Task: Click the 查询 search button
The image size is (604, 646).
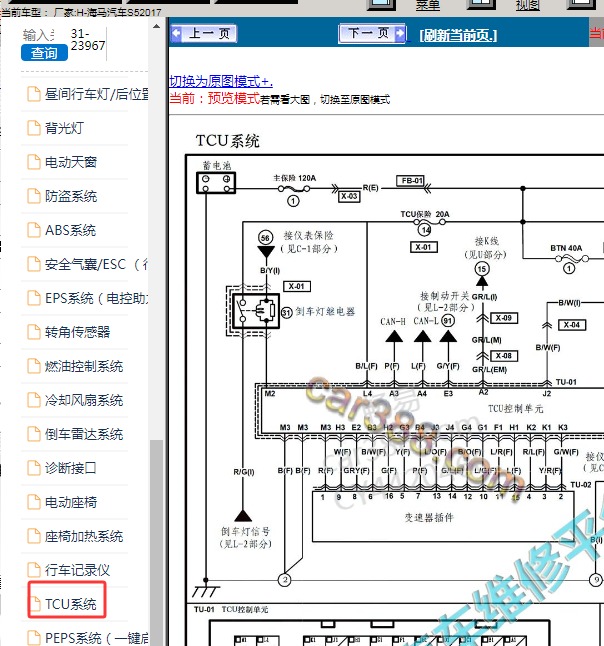Action: pyautogui.click(x=44, y=53)
